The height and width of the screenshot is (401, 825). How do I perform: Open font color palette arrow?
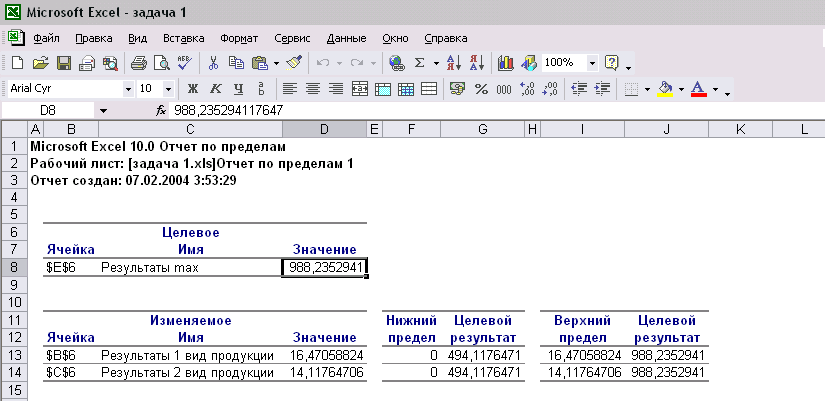coord(715,89)
